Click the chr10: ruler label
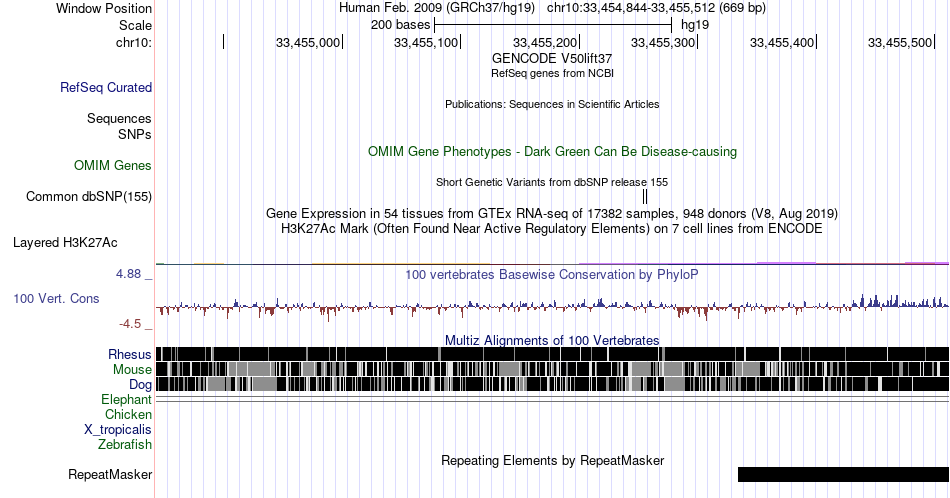Viewport: 950px width, 498px height. pos(133,42)
